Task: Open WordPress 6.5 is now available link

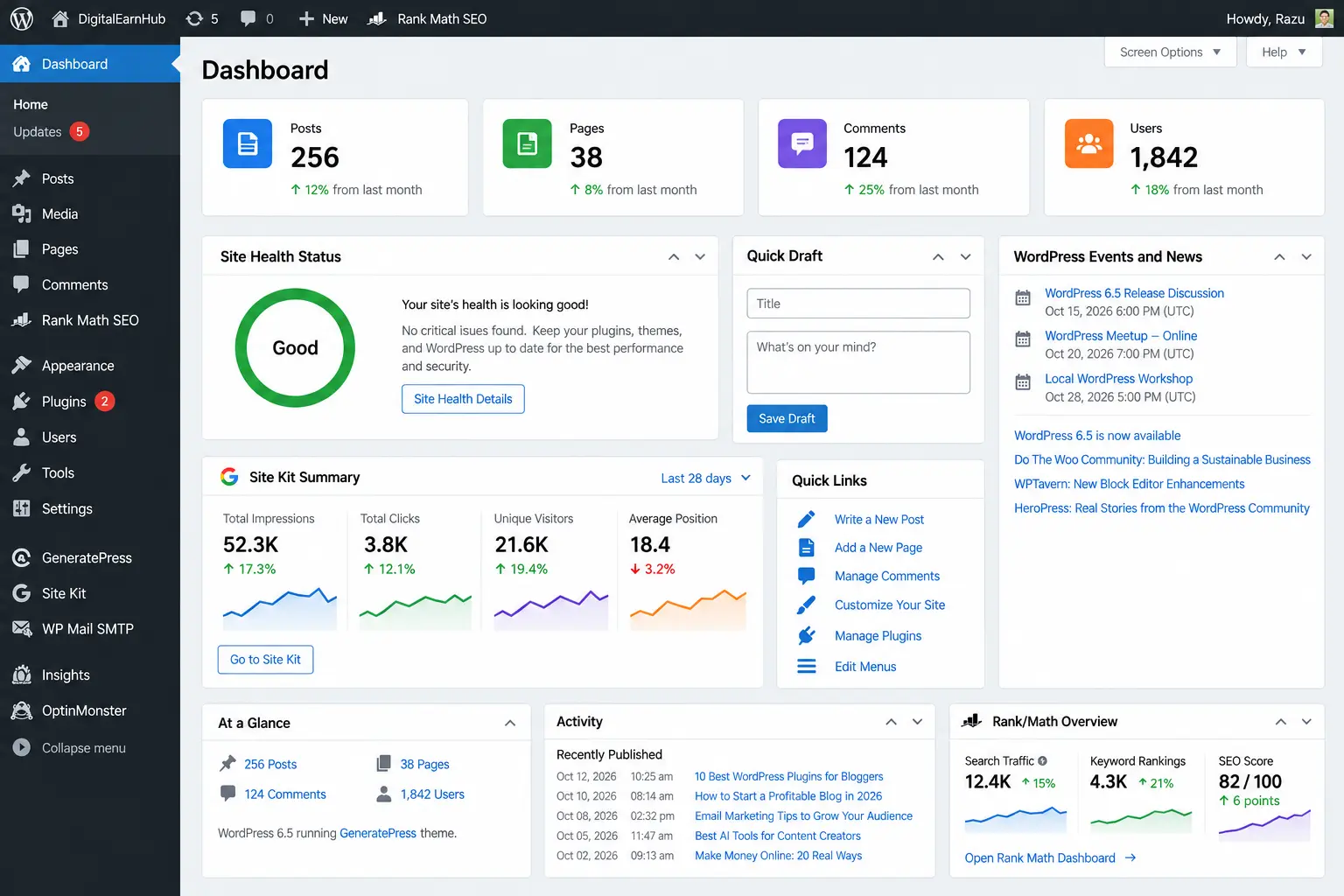Action: coord(1097,436)
